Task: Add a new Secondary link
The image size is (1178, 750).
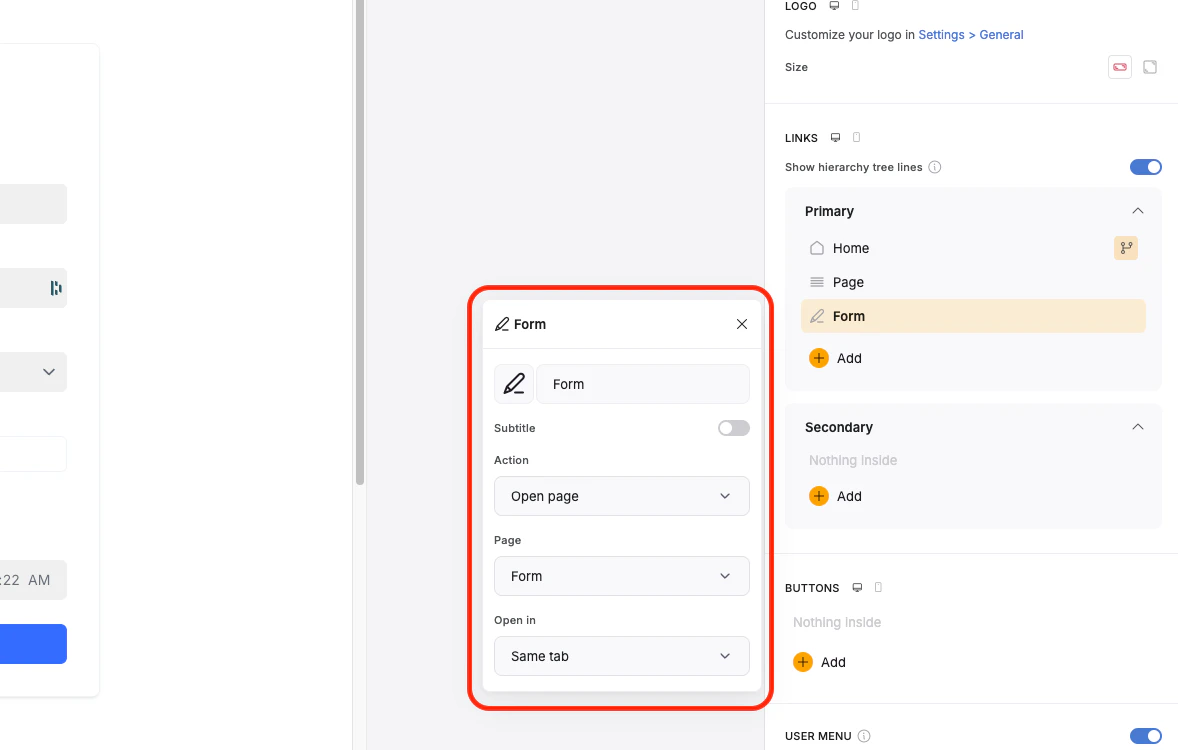Action: 835,496
